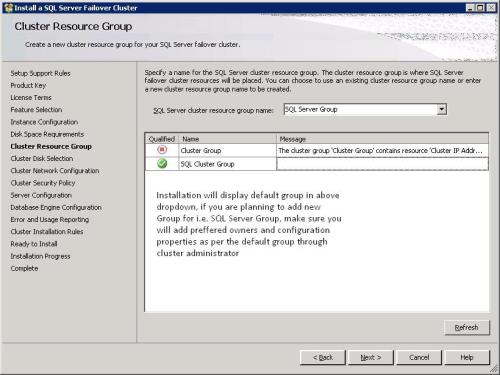Select the SQL Cluster Group row name

click(207, 164)
